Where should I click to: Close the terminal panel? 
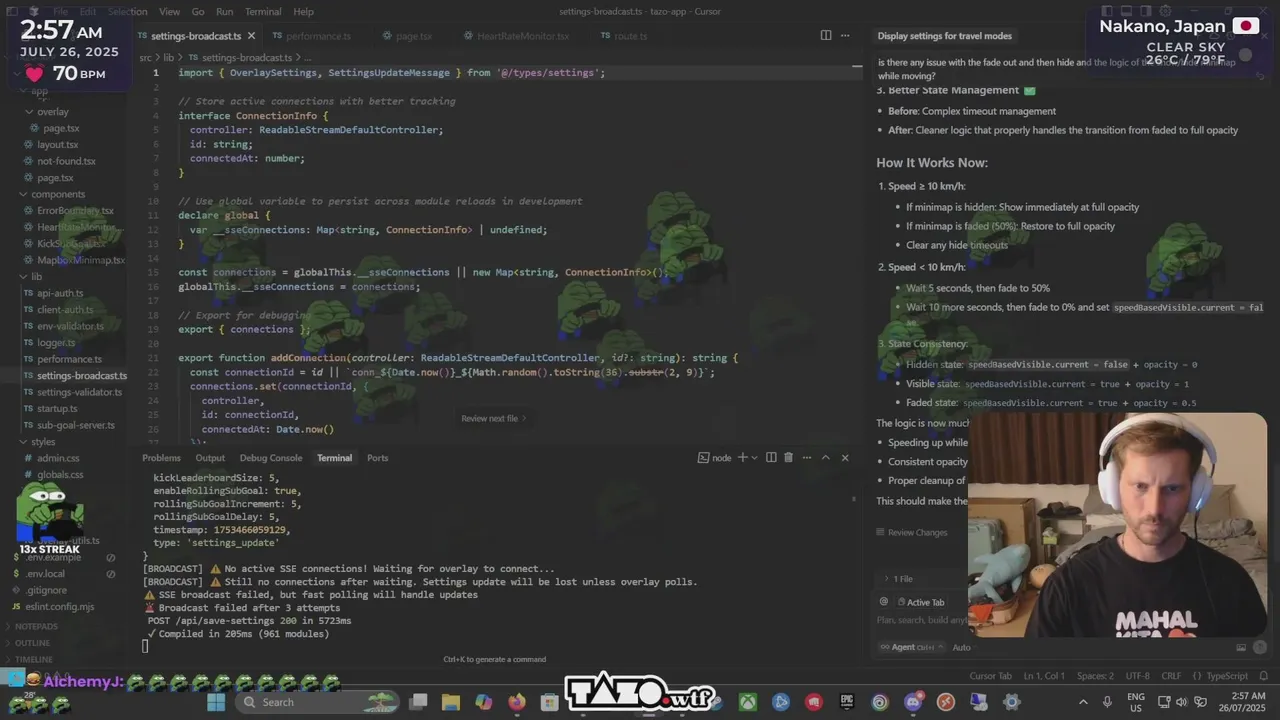pyautogui.click(x=845, y=457)
